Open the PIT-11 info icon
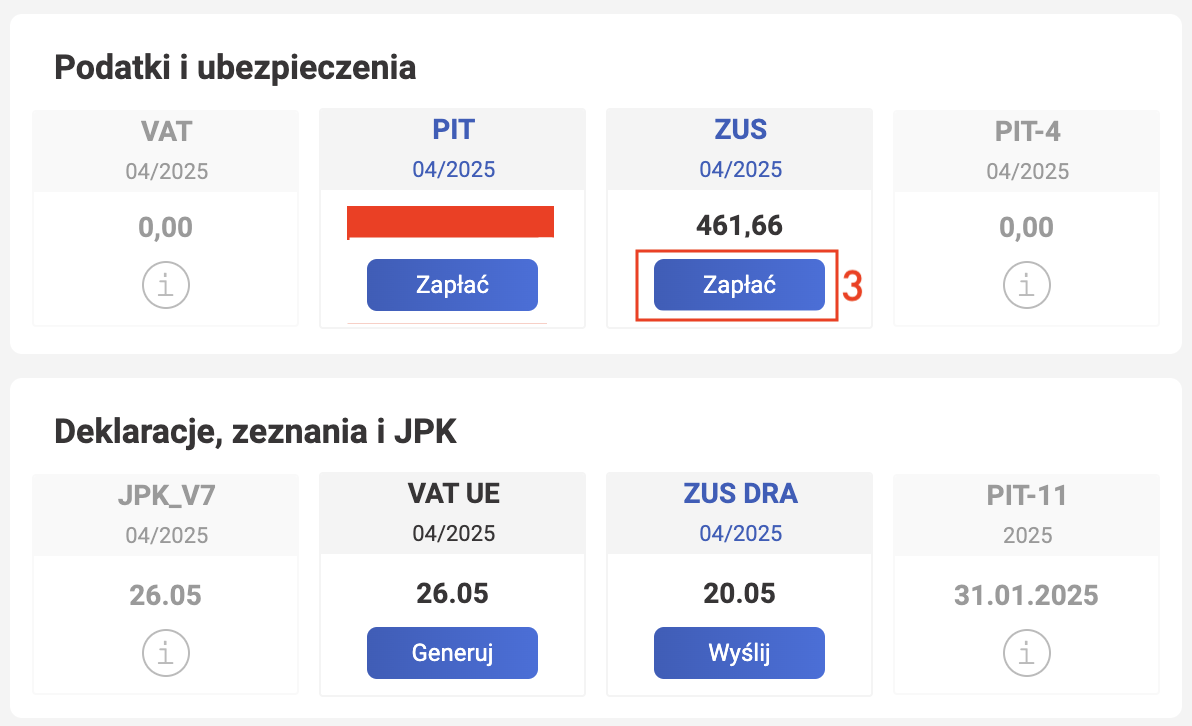The height and width of the screenshot is (726, 1192). pos(1026,653)
